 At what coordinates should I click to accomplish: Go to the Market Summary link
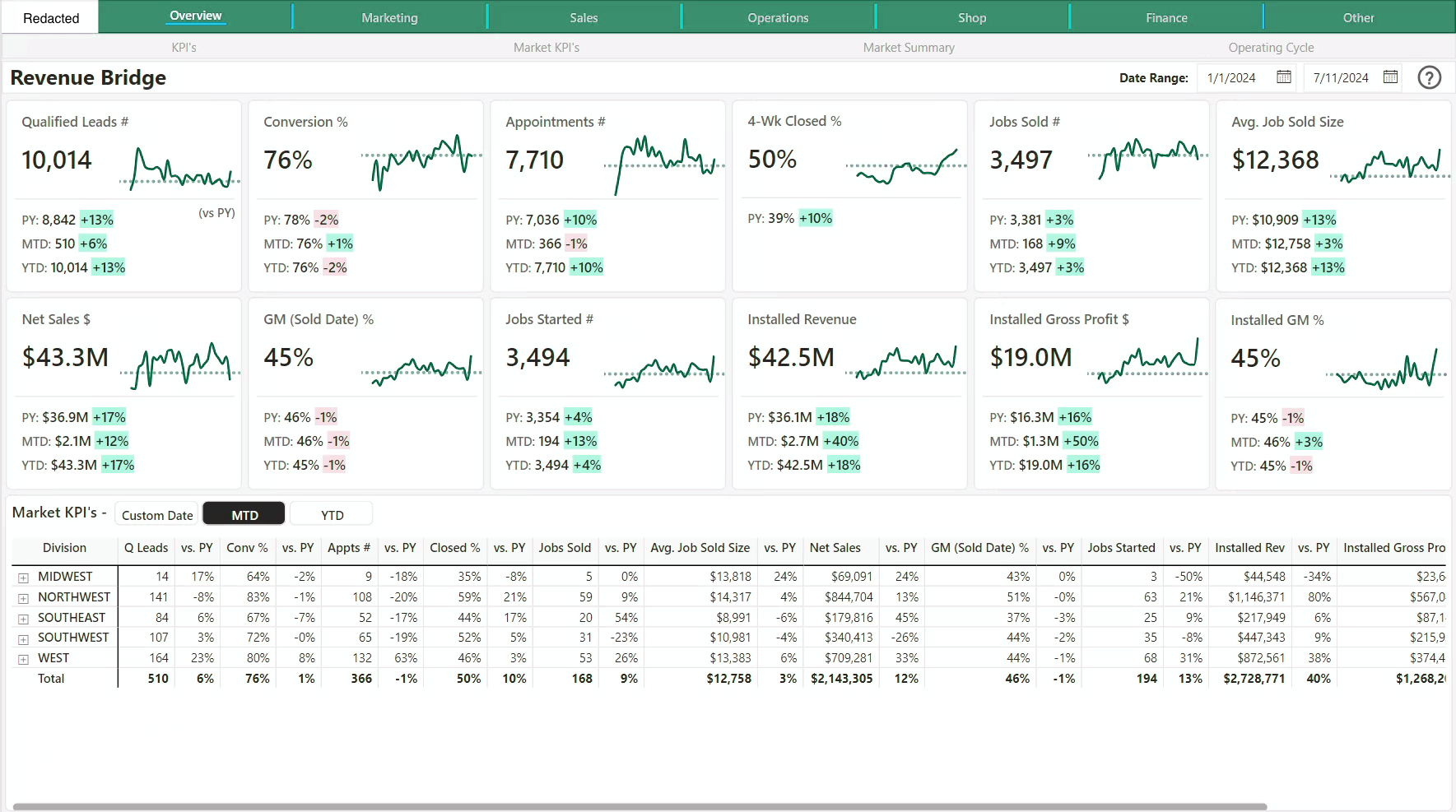(x=909, y=48)
